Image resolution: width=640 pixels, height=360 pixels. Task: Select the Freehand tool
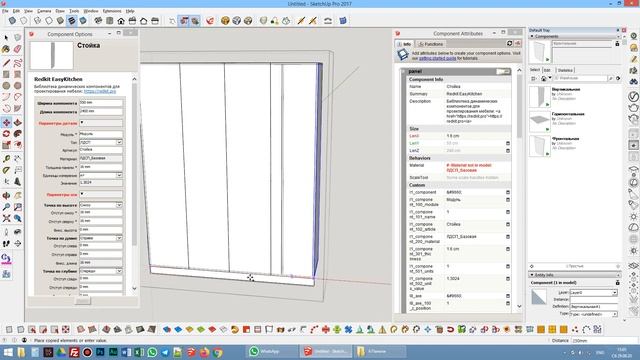(18, 62)
